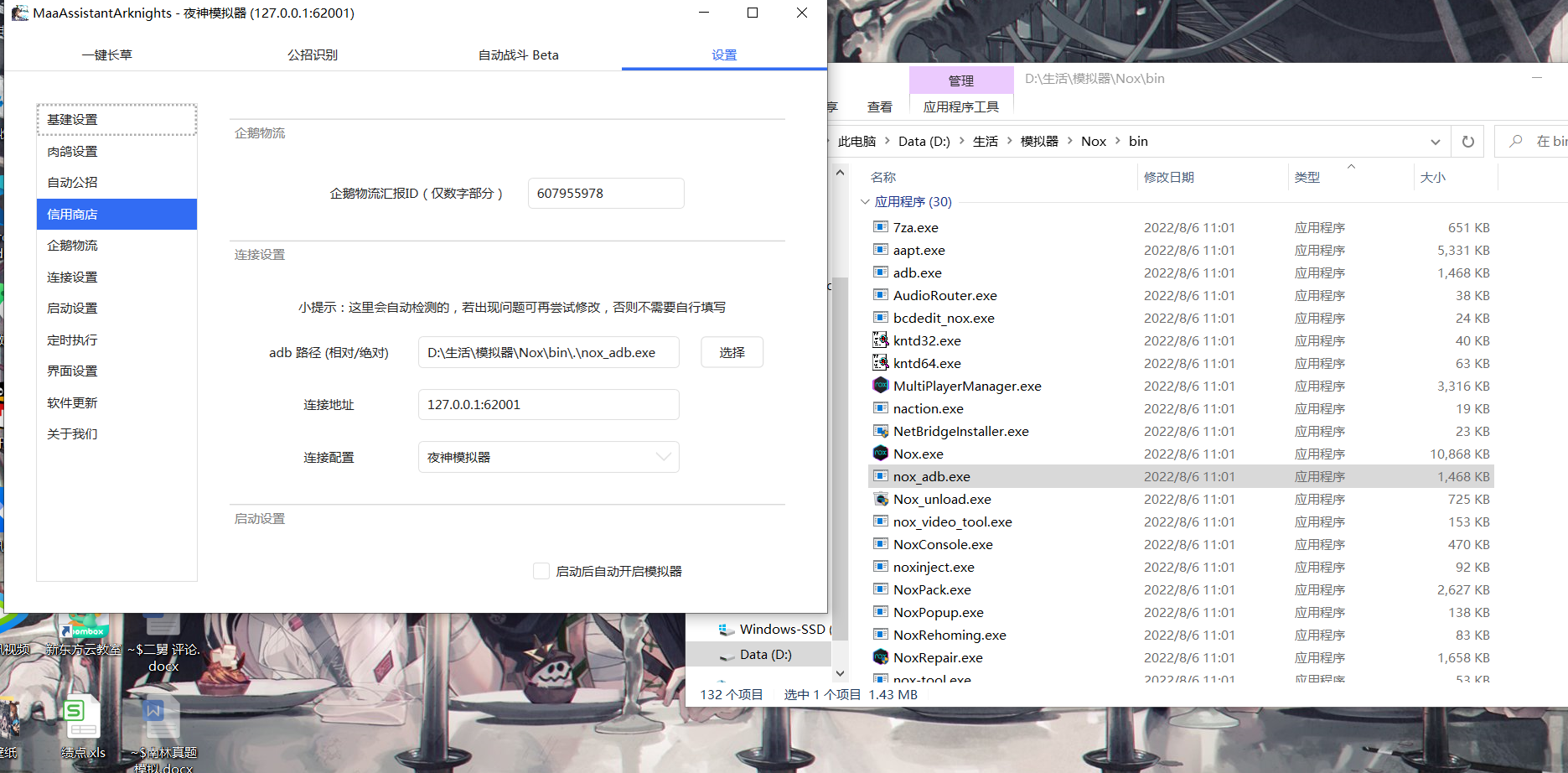Click the Data (D:) drive icon in Explorer sidebar
Image resolution: width=1568 pixels, height=773 pixels.
pyautogui.click(x=727, y=655)
